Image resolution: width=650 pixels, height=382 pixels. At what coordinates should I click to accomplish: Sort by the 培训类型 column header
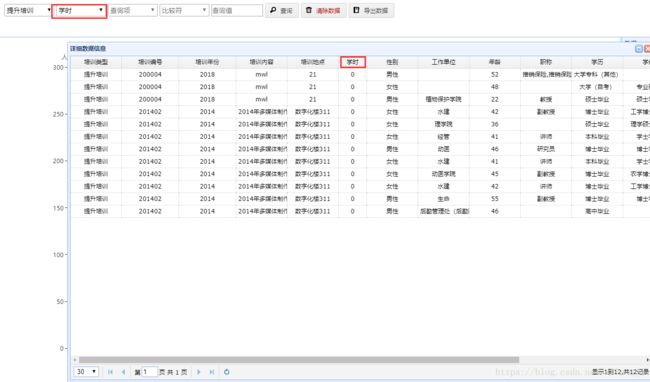(96, 62)
